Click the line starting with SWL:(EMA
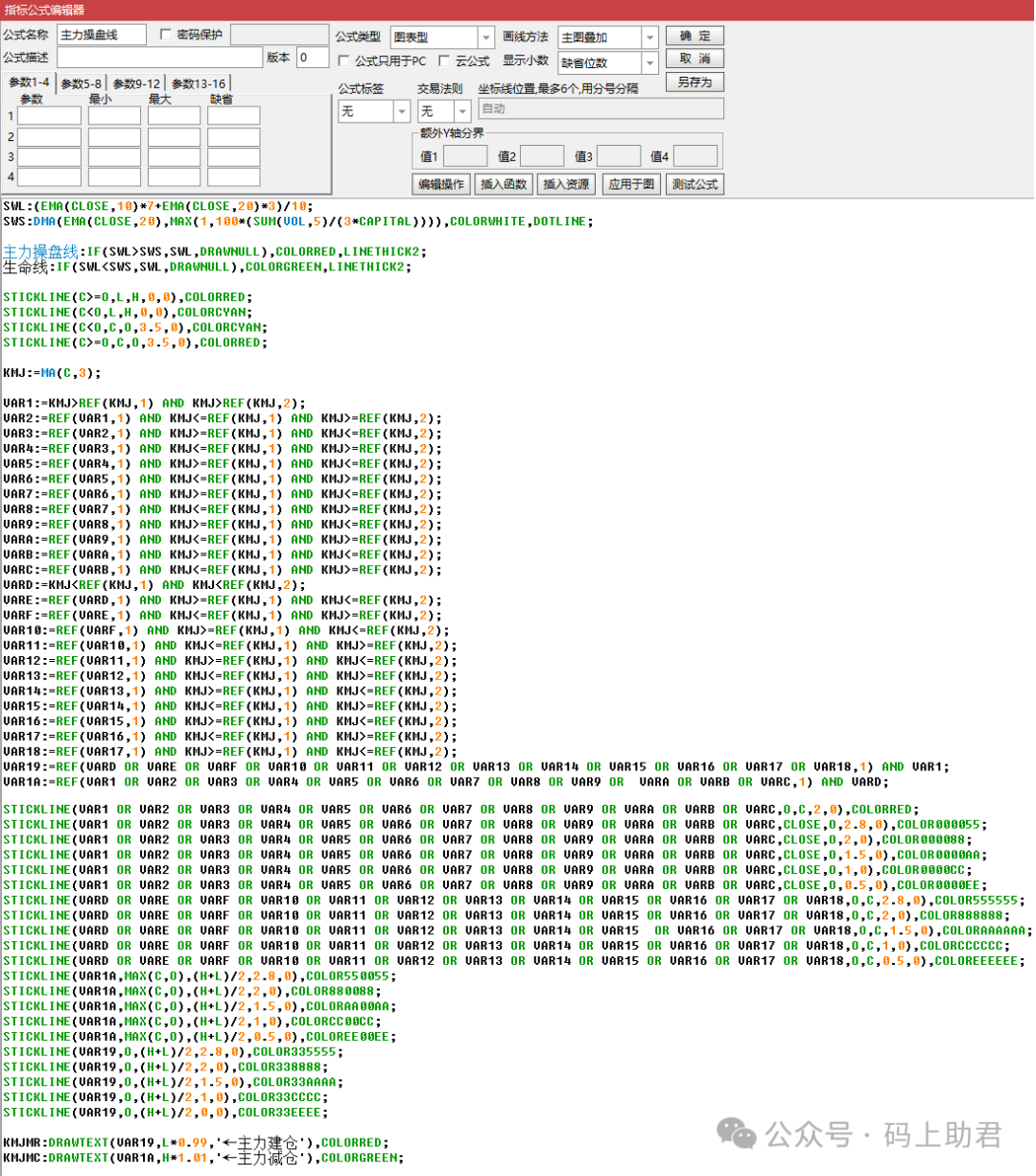The width and height of the screenshot is (1036, 1176). click(x=158, y=206)
